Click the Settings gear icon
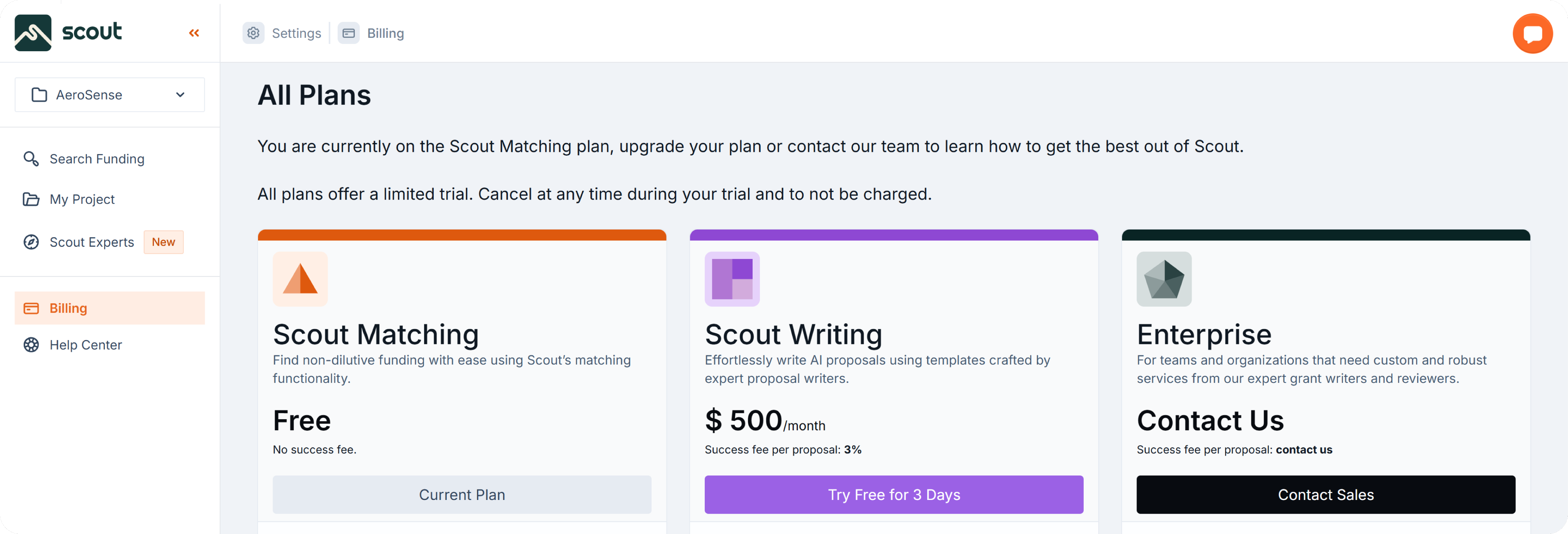 point(253,33)
